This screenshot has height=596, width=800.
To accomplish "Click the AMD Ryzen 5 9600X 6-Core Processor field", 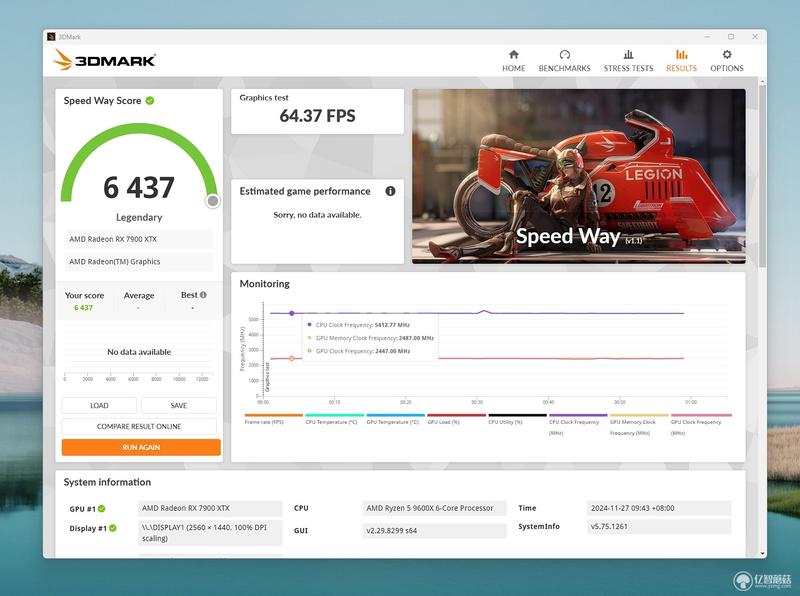I will 434,508.
